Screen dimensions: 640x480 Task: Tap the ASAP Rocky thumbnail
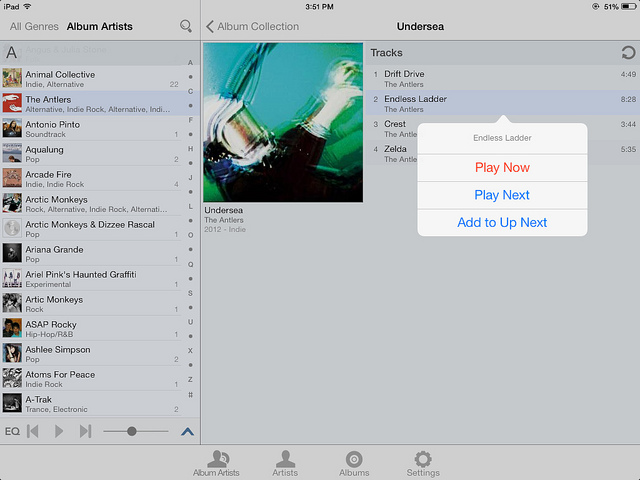(12, 328)
